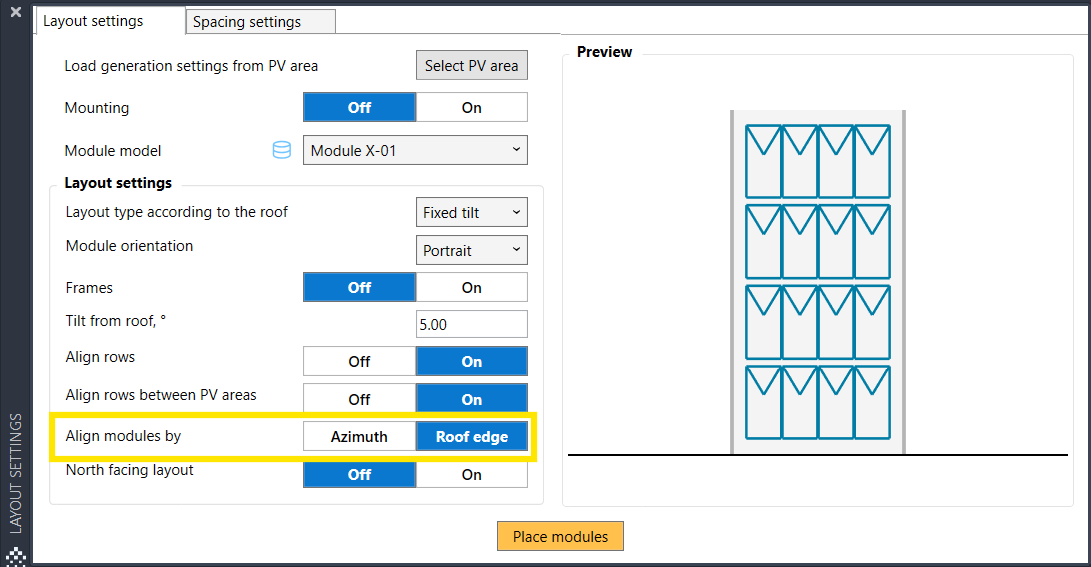1091x567 pixels.
Task: Align modules by Roof edge
Action: point(472,436)
